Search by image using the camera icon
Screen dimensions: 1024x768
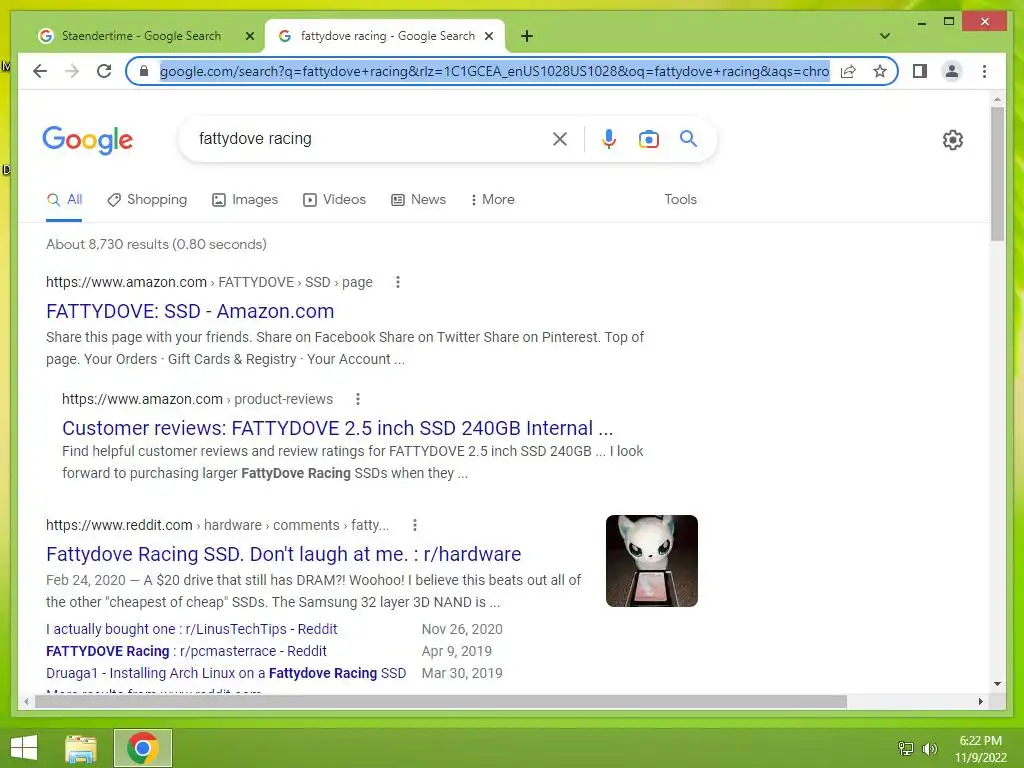(x=648, y=139)
